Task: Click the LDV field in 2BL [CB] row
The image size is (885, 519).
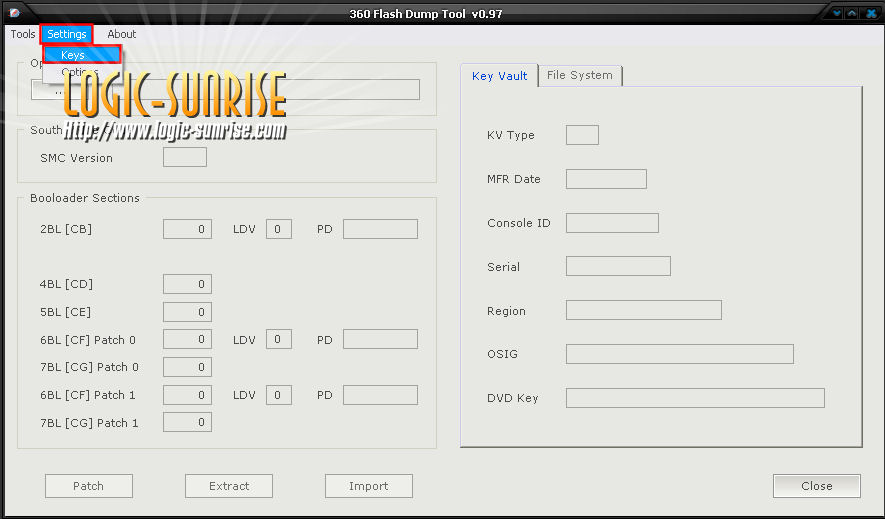Action: click(279, 229)
